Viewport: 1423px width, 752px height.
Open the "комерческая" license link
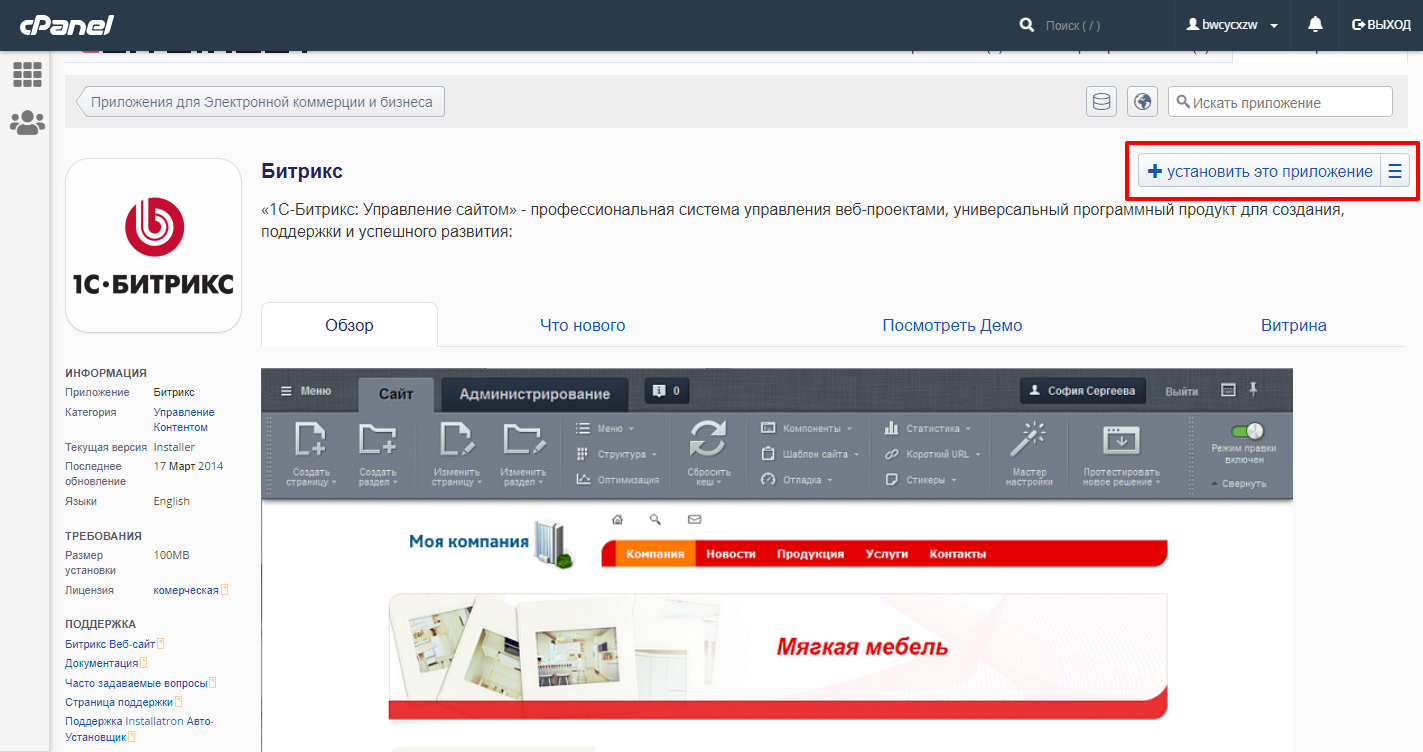click(186, 590)
